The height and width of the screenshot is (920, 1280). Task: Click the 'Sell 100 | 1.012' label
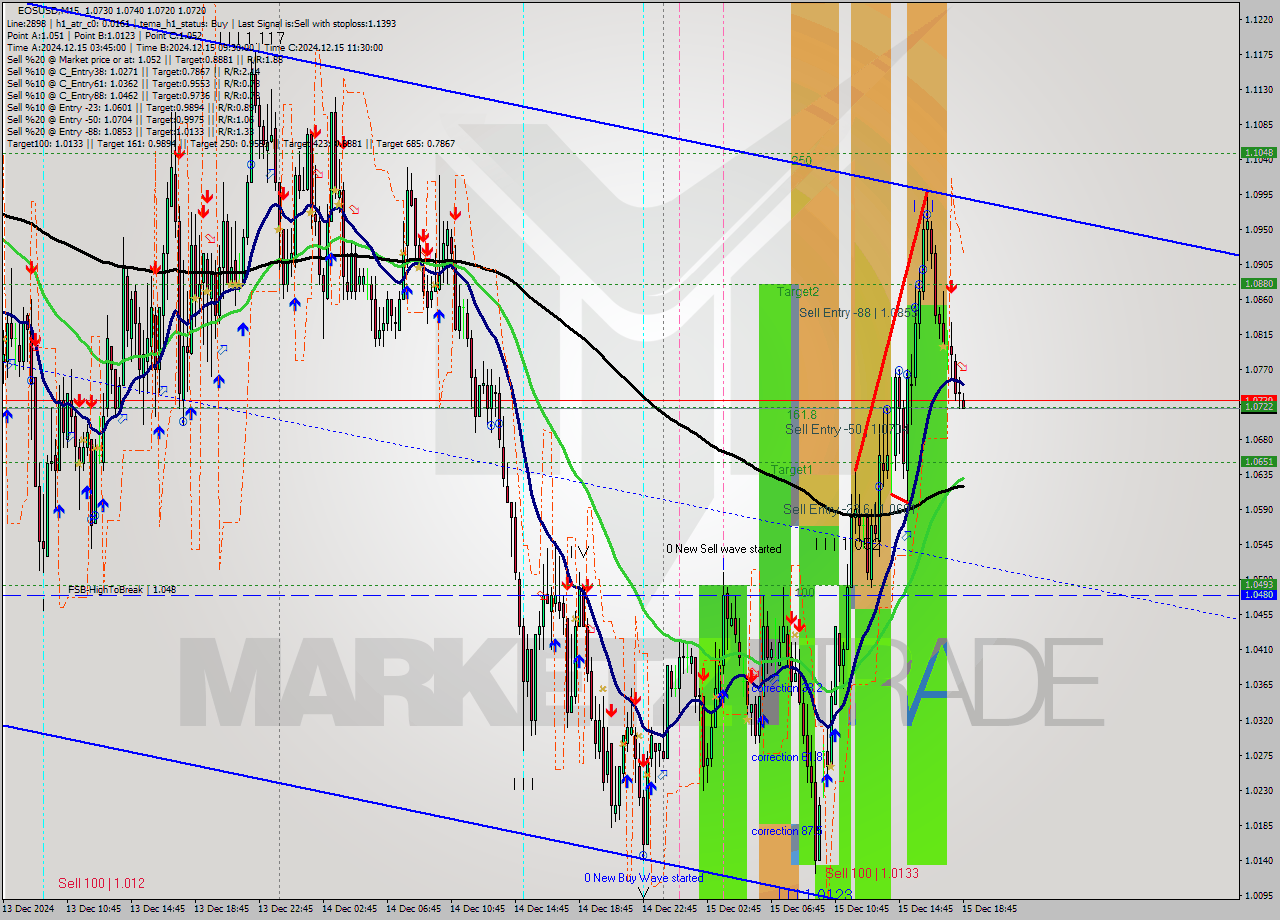tap(101, 883)
